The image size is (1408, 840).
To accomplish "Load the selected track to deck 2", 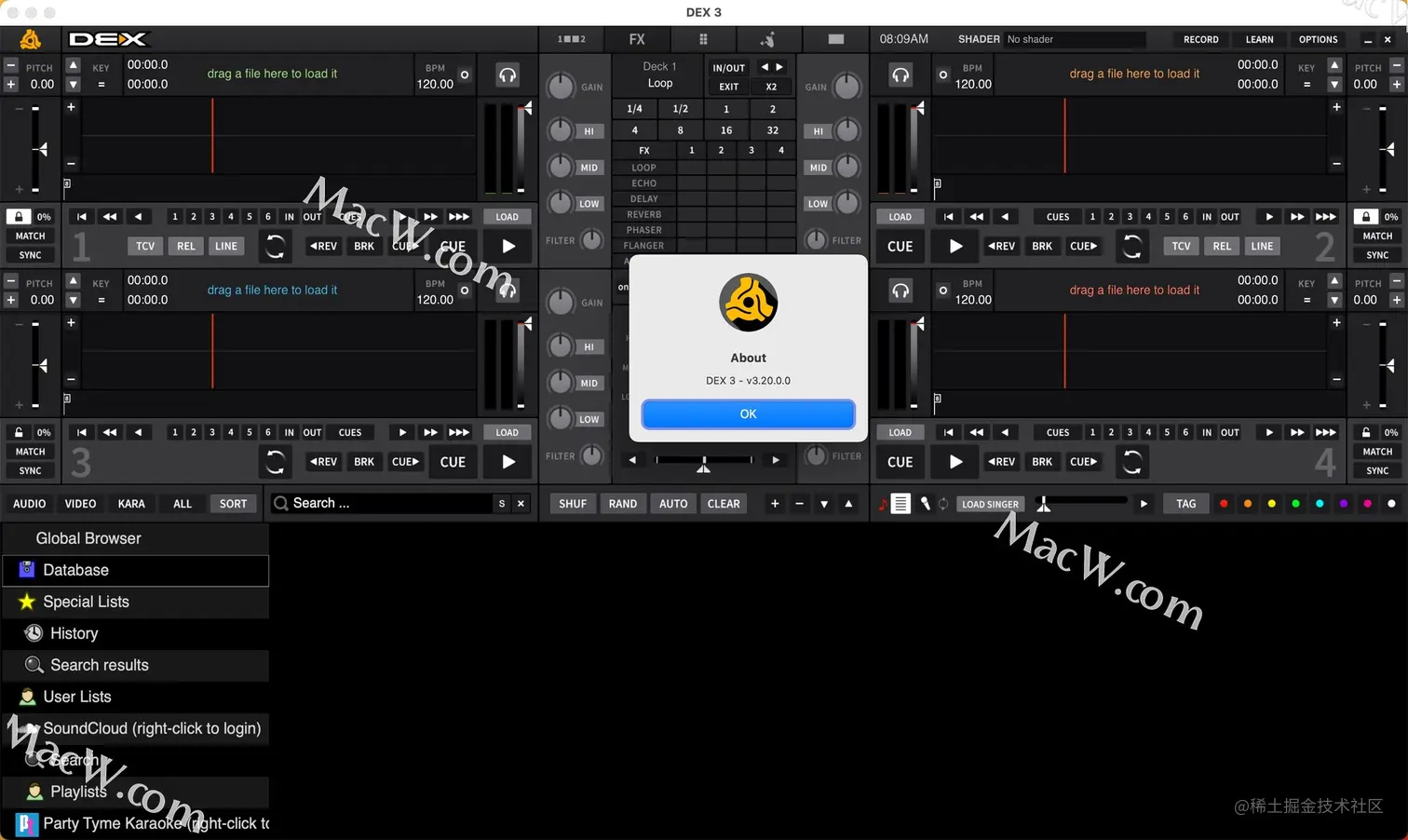I will pyautogui.click(x=900, y=217).
